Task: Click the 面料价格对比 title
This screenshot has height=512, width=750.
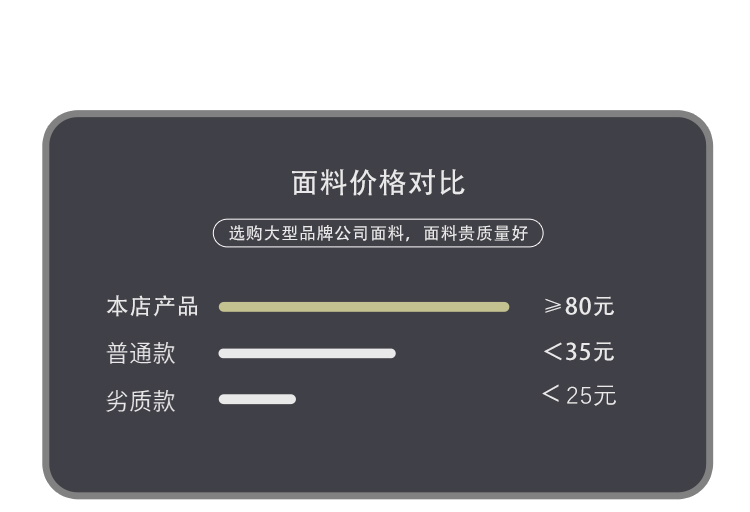Action: pos(378,184)
